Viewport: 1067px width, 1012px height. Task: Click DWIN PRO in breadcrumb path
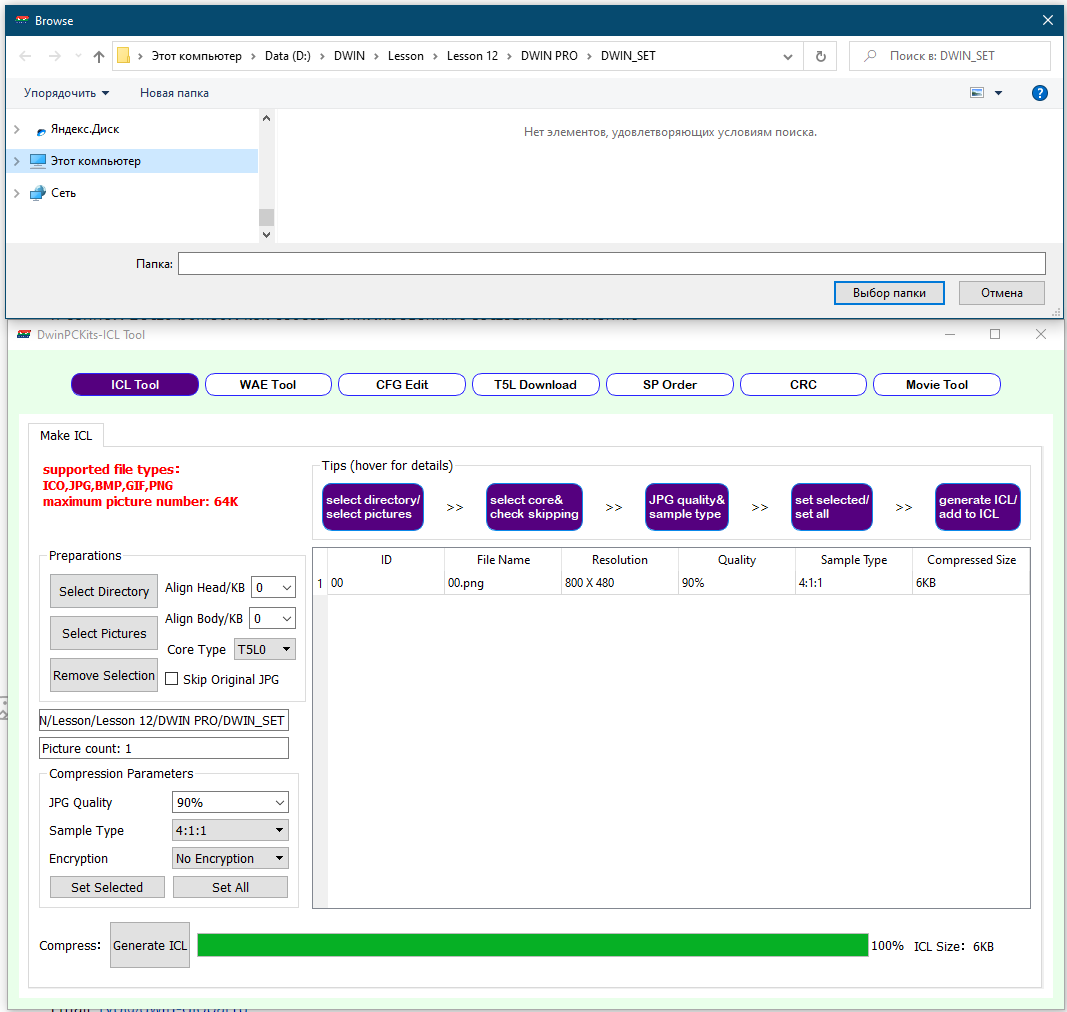[548, 56]
